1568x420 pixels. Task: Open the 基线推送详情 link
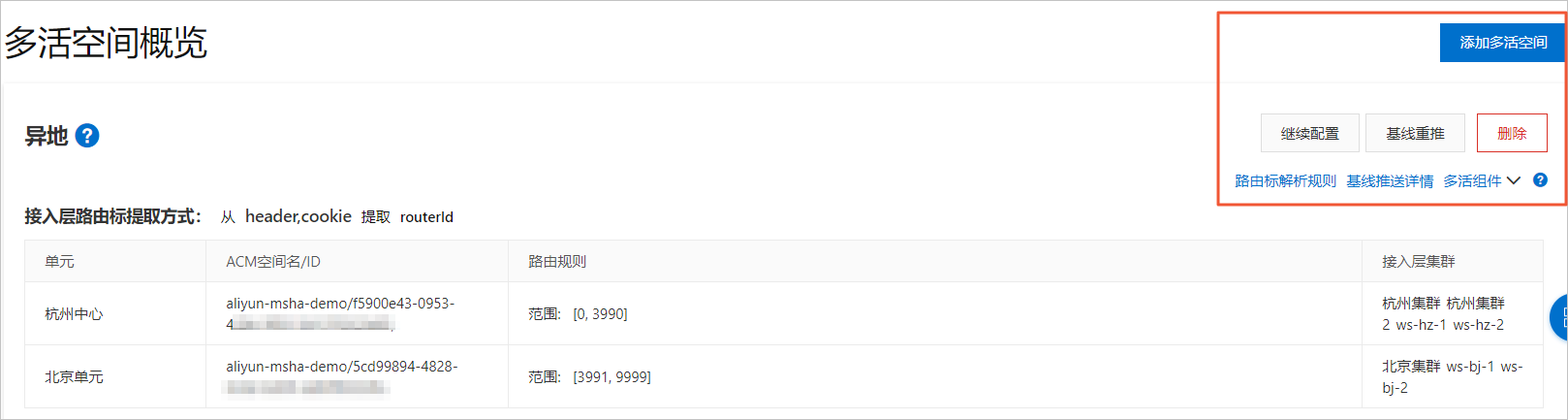point(1390,181)
